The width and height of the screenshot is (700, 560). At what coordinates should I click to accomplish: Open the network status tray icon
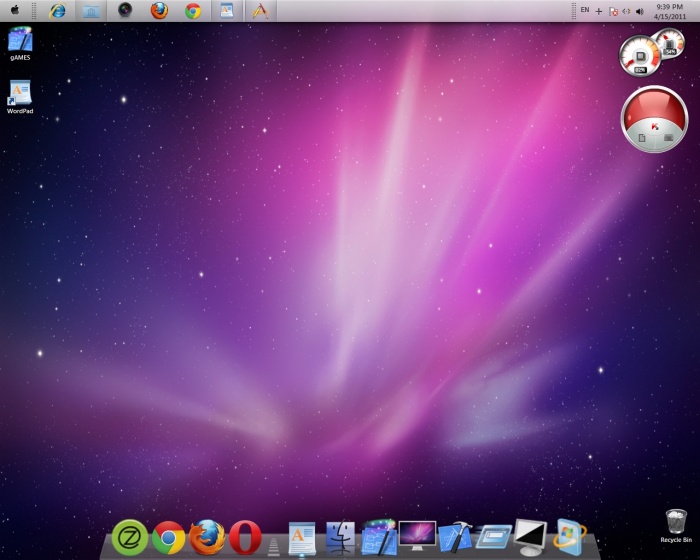click(x=626, y=11)
